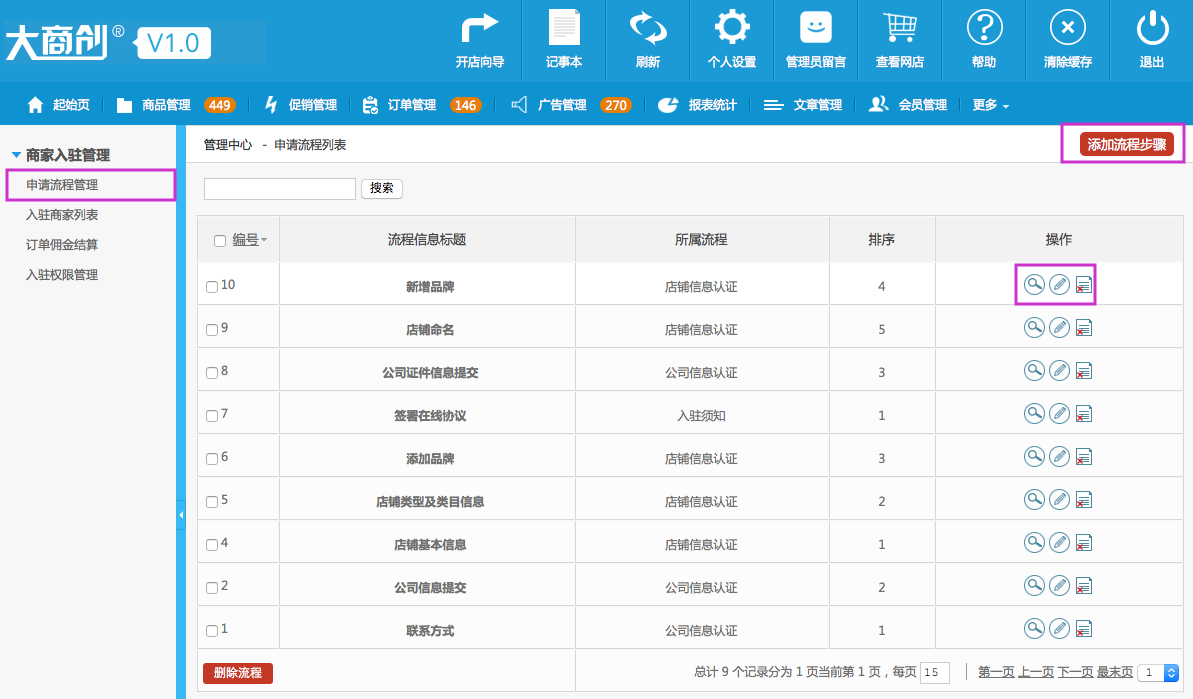
Task: Open the 会员管理 menu
Action: tap(908, 105)
